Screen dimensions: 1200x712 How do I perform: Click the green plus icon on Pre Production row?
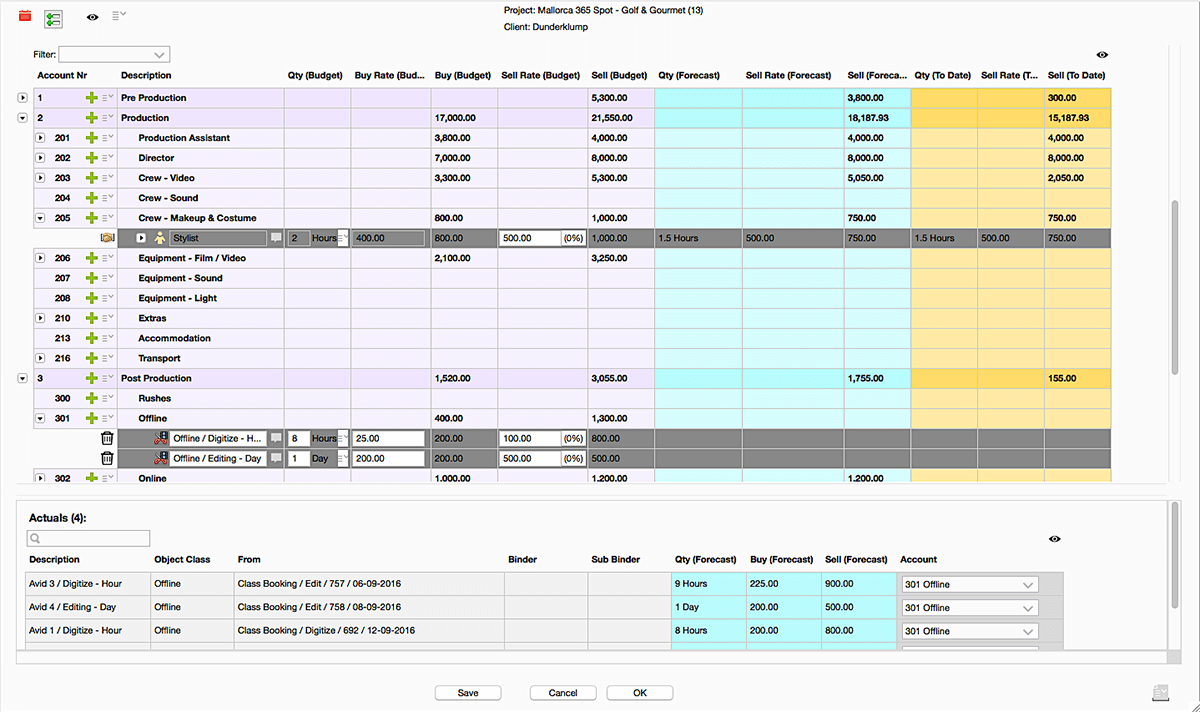[x=94, y=97]
